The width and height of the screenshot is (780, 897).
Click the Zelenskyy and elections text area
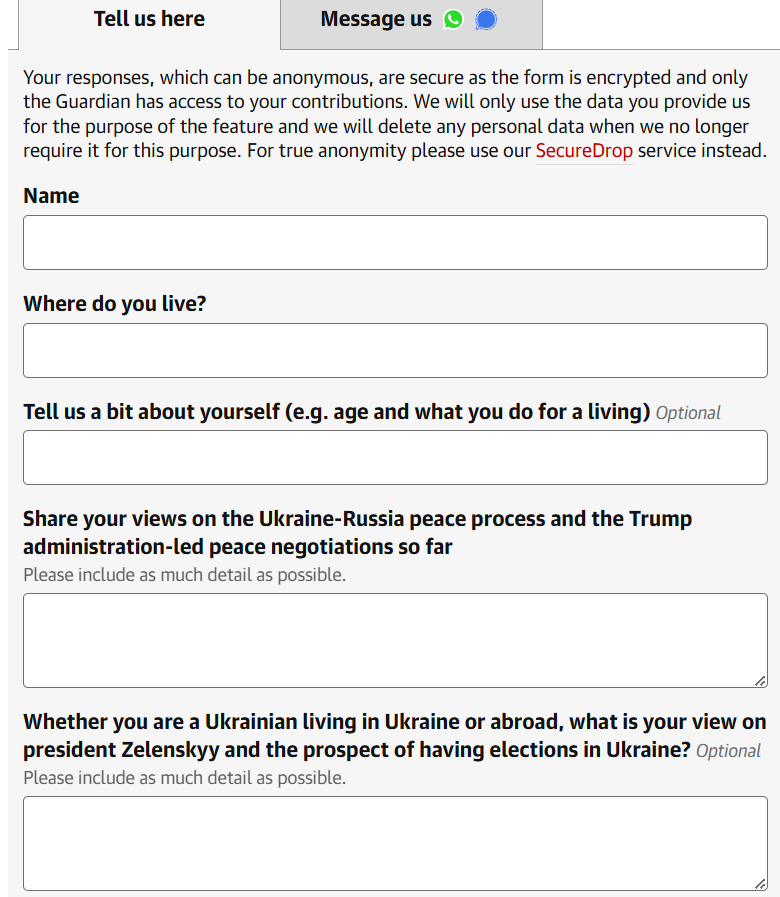coord(395,843)
